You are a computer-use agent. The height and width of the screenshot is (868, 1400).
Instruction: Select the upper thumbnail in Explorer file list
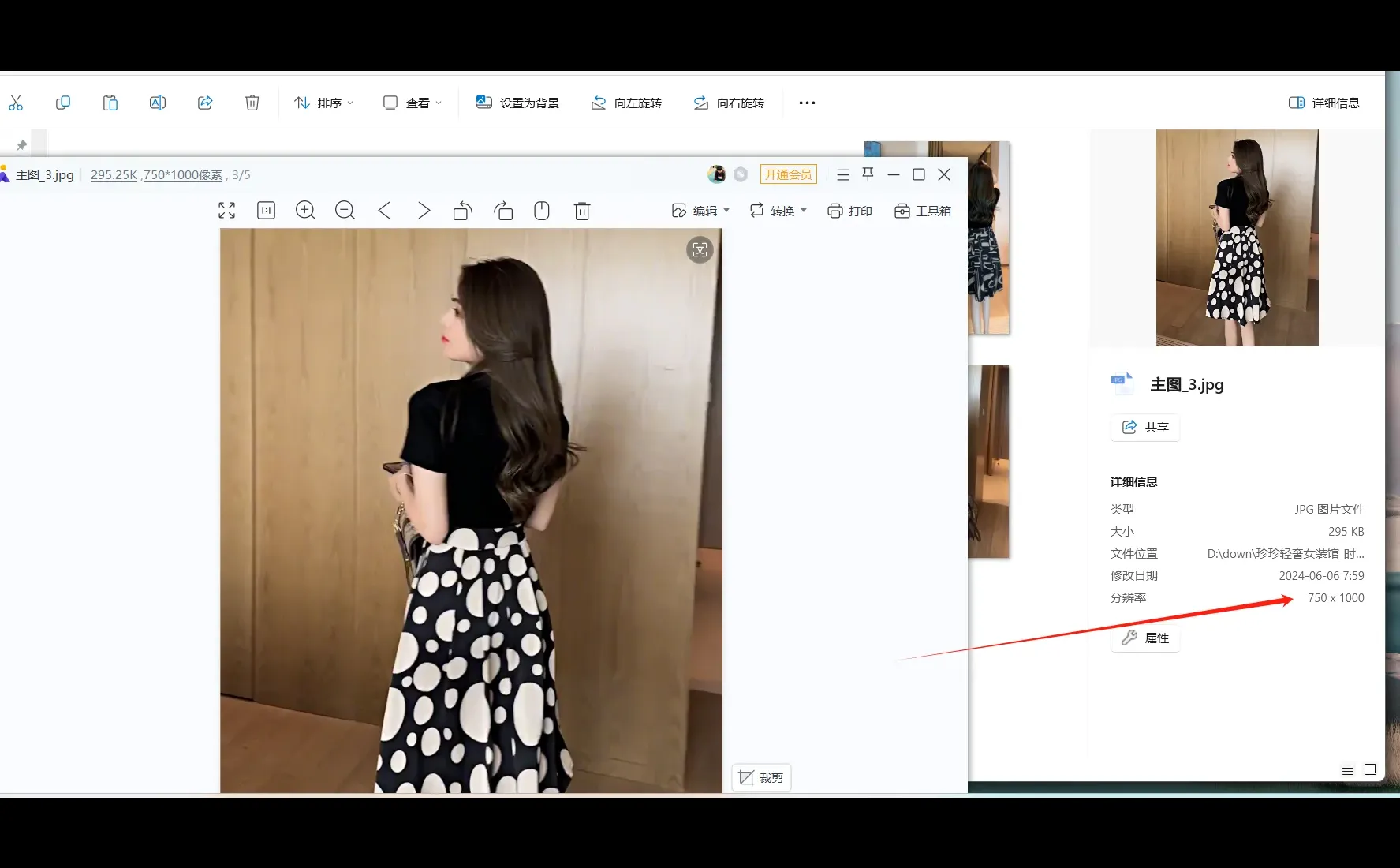coord(988,238)
